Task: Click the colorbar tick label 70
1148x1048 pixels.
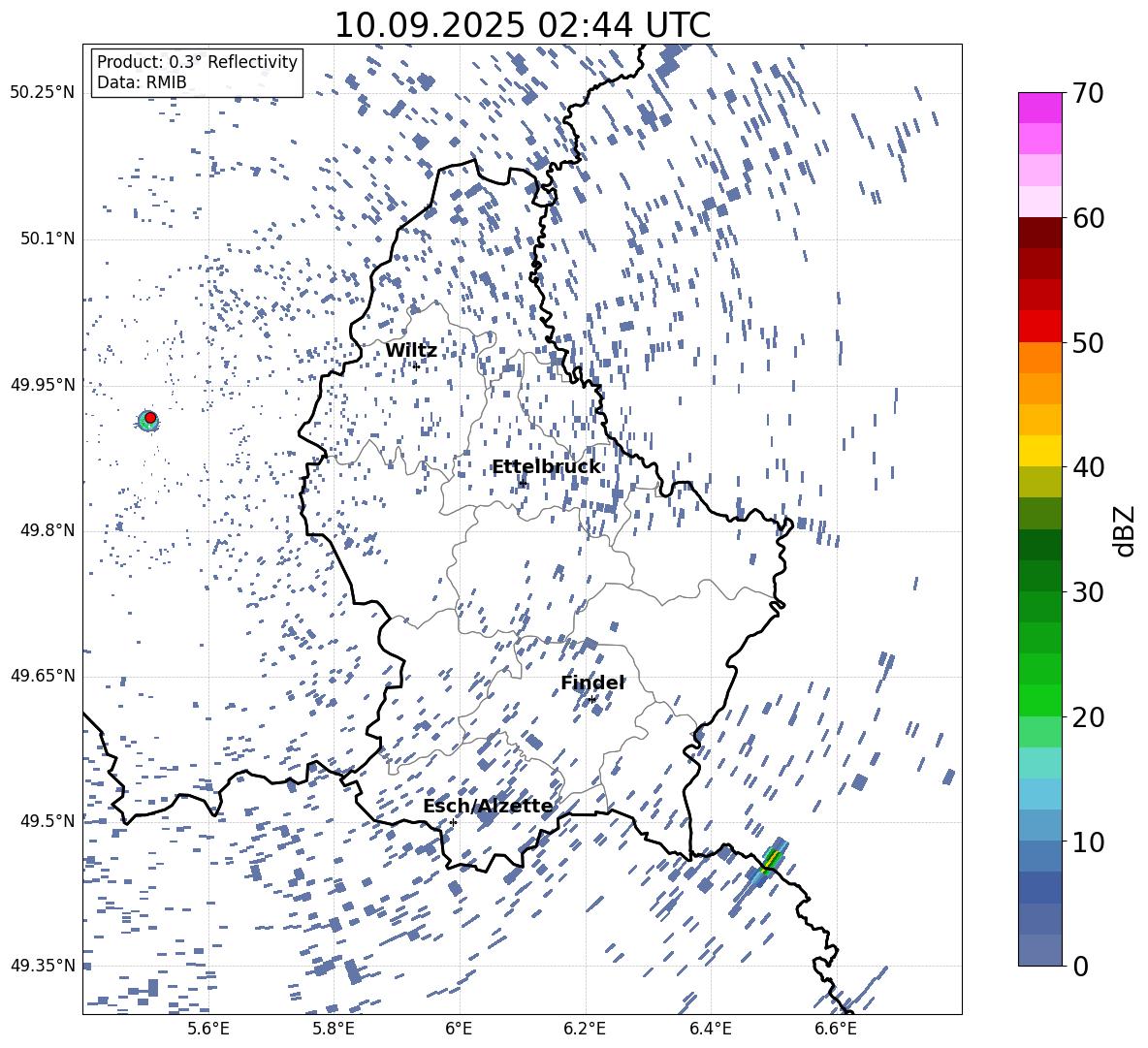Action: point(1088,93)
